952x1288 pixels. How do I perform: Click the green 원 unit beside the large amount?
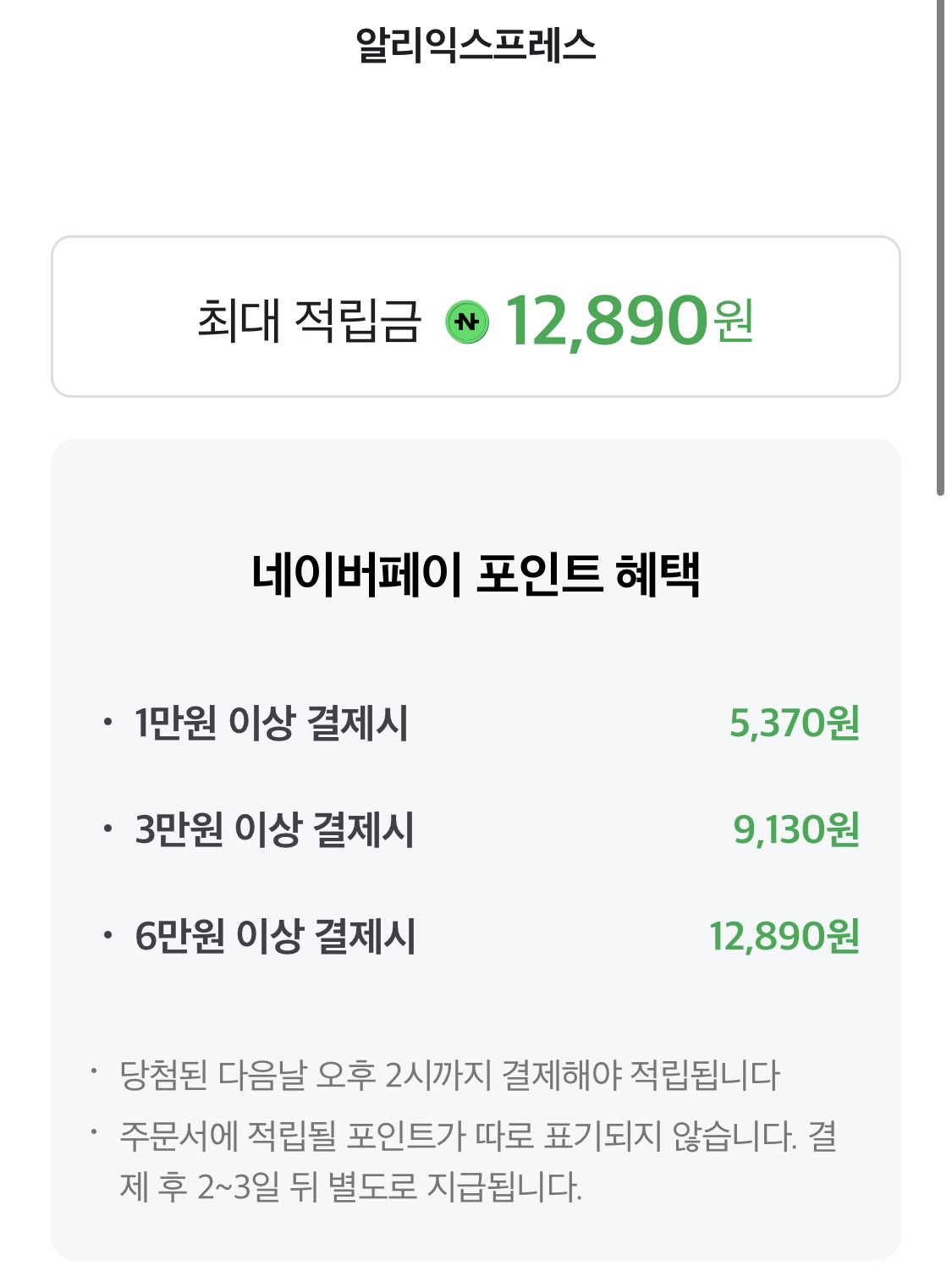(733, 322)
